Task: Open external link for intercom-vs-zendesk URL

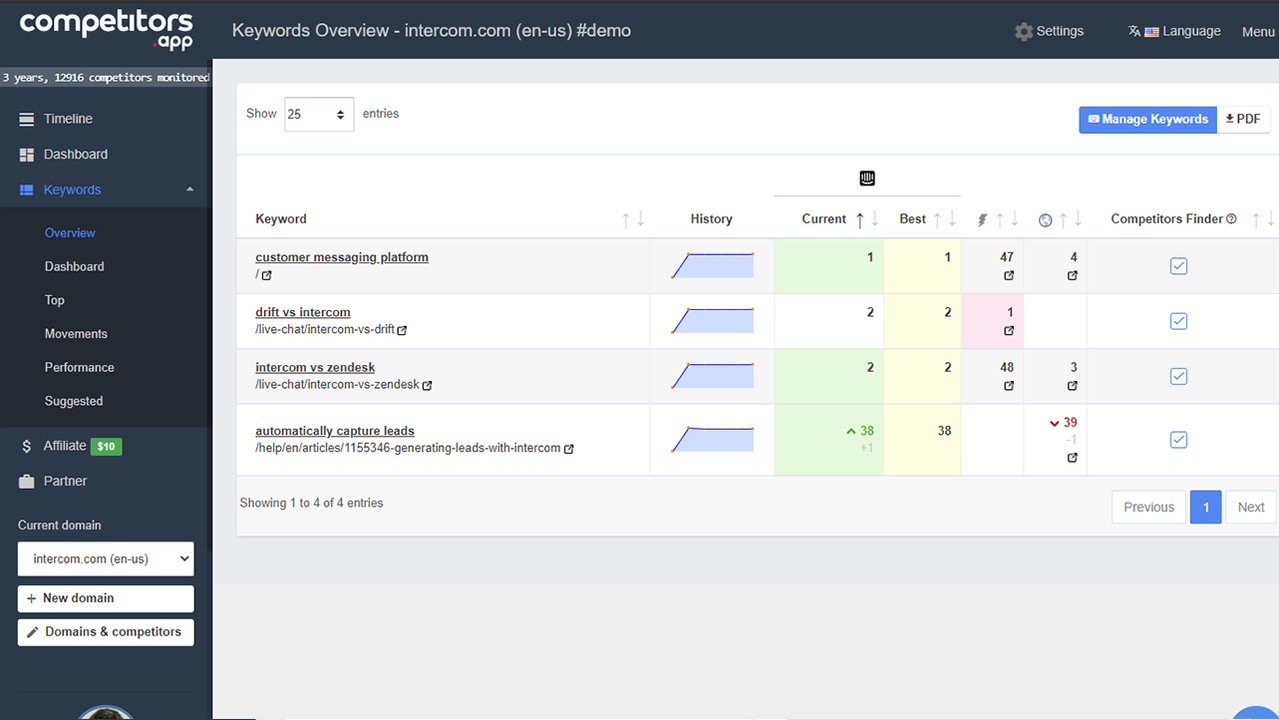Action: (x=427, y=385)
